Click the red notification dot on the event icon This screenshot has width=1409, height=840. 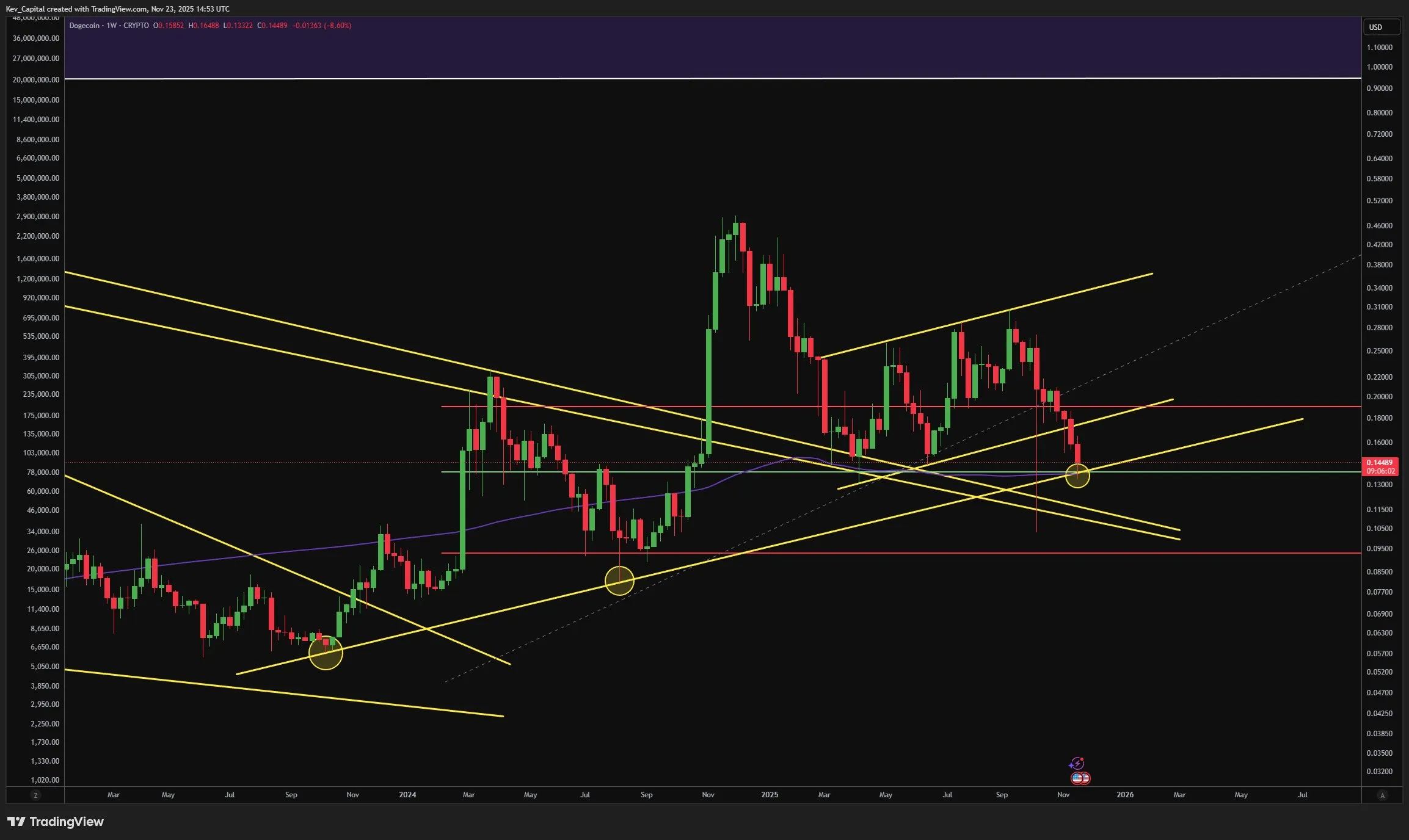(x=1082, y=759)
